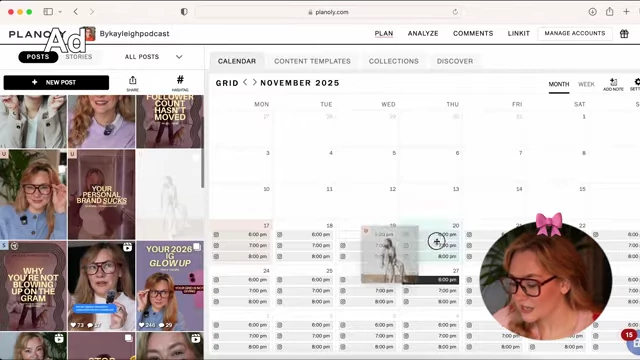The image size is (640, 360).
Task: Open the gift icon in header
Action: (624, 33)
